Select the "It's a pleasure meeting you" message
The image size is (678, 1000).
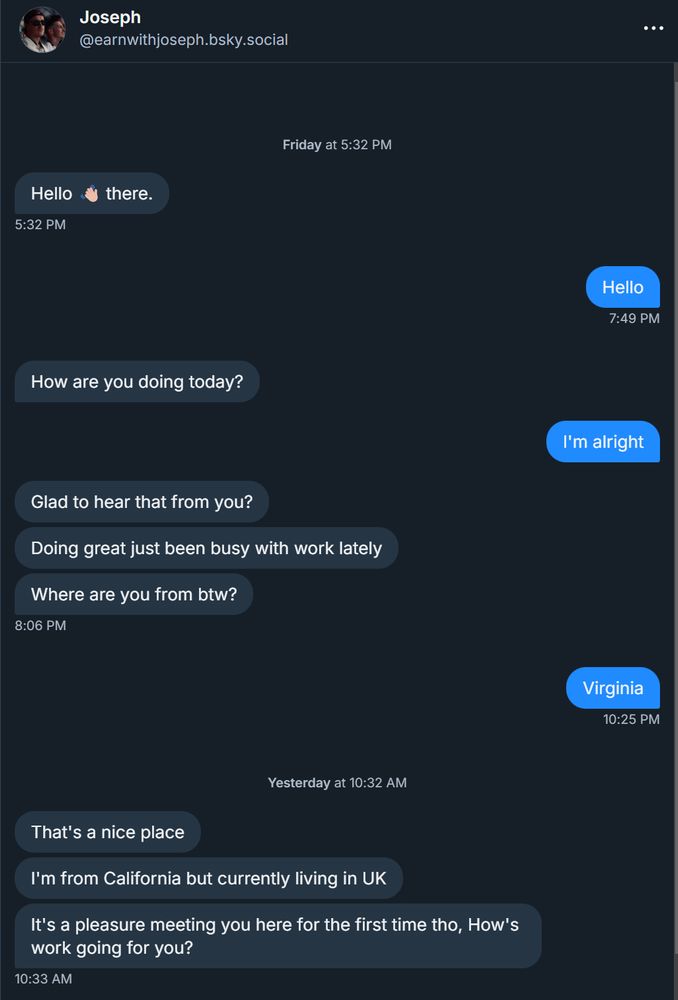(277, 936)
